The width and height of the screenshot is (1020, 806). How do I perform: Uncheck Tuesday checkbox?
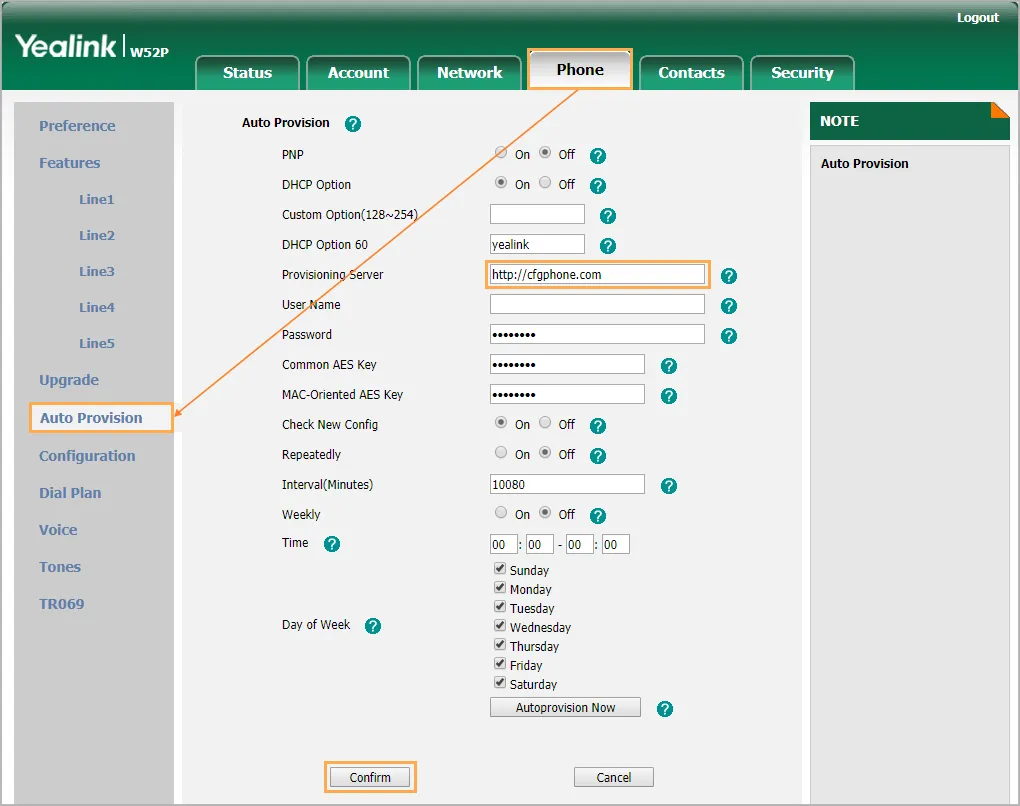[500, 606]
